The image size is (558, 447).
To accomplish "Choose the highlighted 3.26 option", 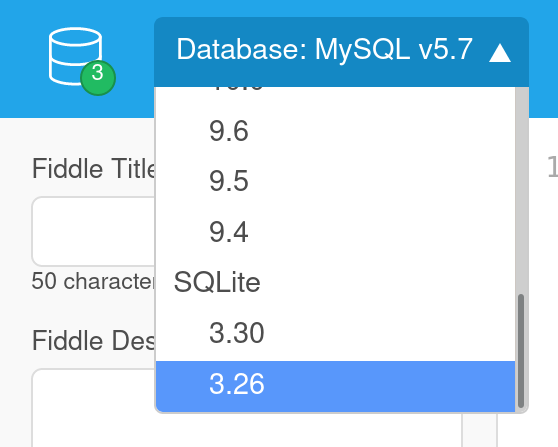I will pyautogui.click(x=335, y=386).
